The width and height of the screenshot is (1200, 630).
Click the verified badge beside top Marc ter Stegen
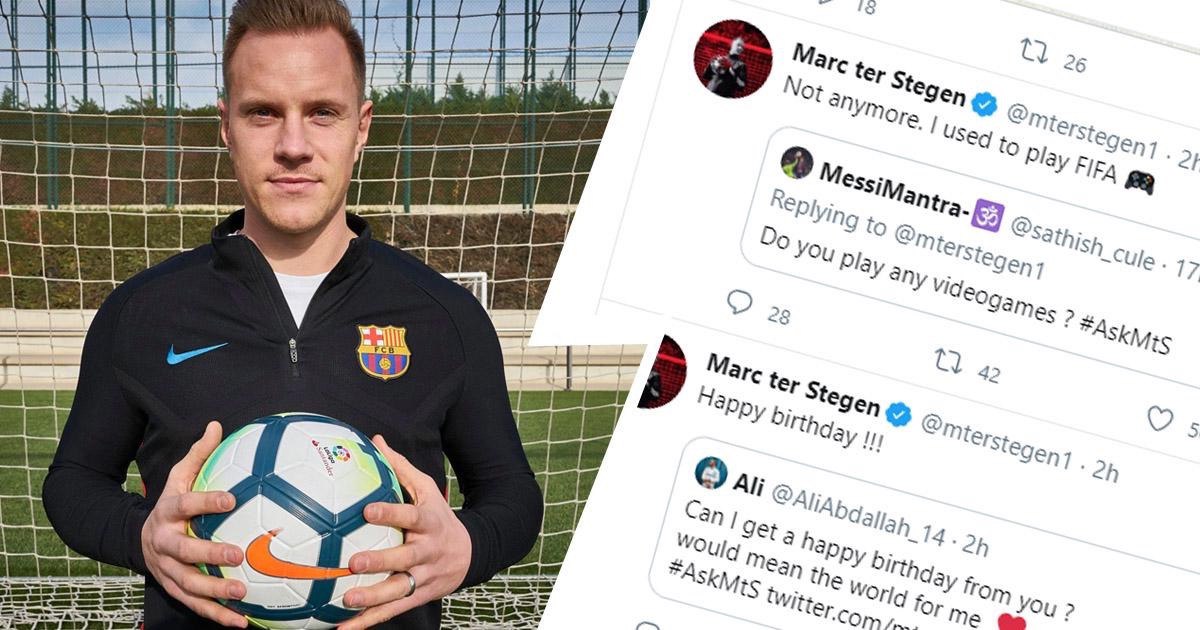point(984,103)
